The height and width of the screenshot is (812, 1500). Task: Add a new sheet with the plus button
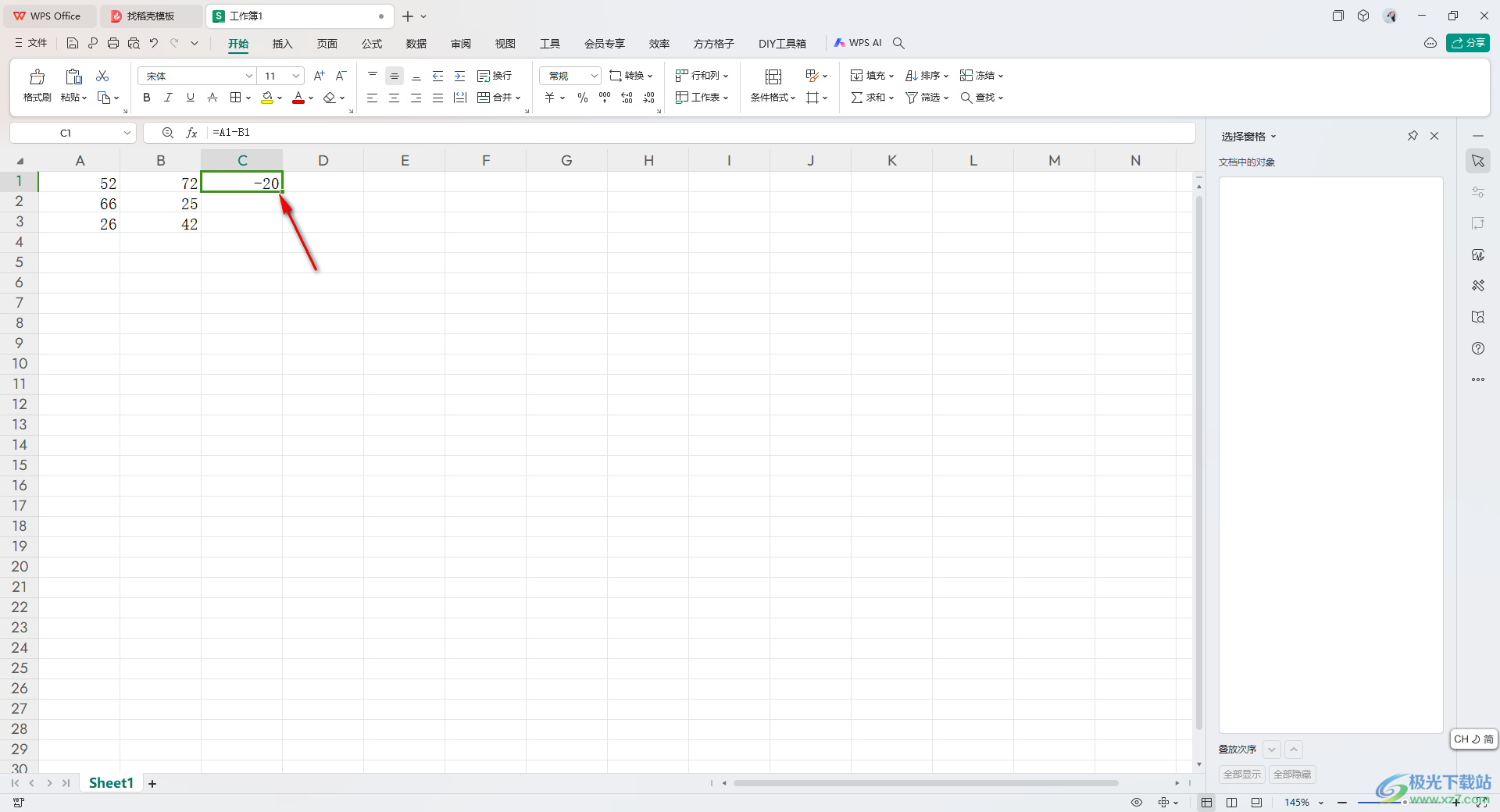click(152, 784)
